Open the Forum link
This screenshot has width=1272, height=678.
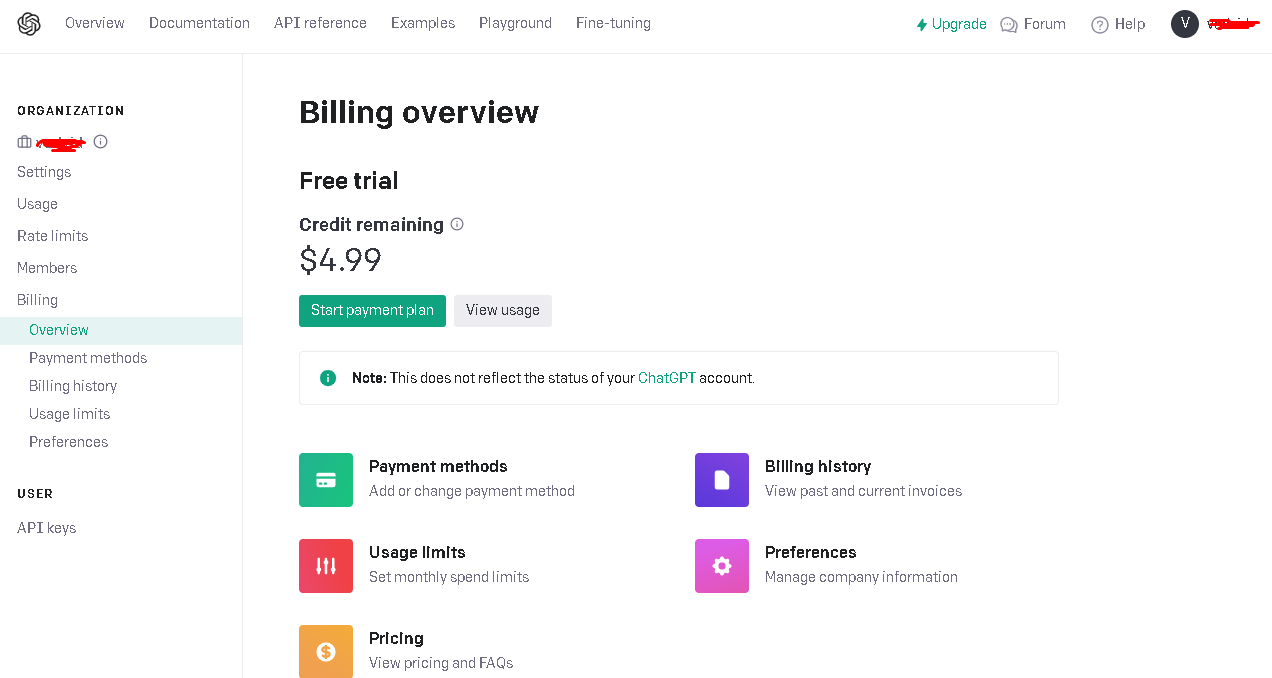[1045, 24]
